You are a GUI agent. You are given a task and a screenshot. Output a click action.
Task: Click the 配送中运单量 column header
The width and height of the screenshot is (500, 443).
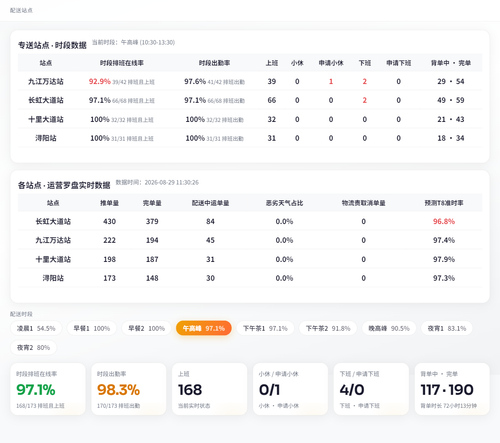tap(210, 203)
